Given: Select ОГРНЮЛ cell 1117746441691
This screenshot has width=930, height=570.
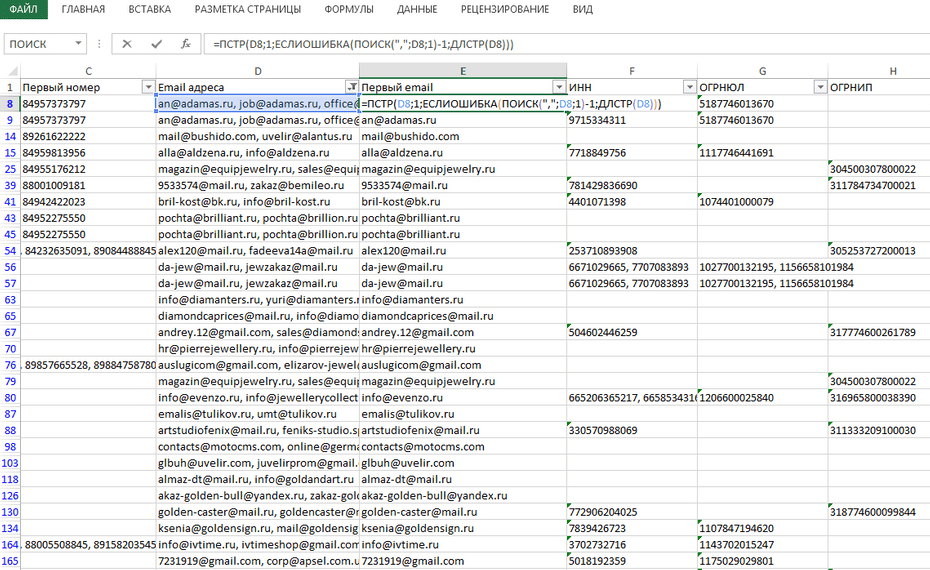Looking at the screenshot, I should [762, 153].
